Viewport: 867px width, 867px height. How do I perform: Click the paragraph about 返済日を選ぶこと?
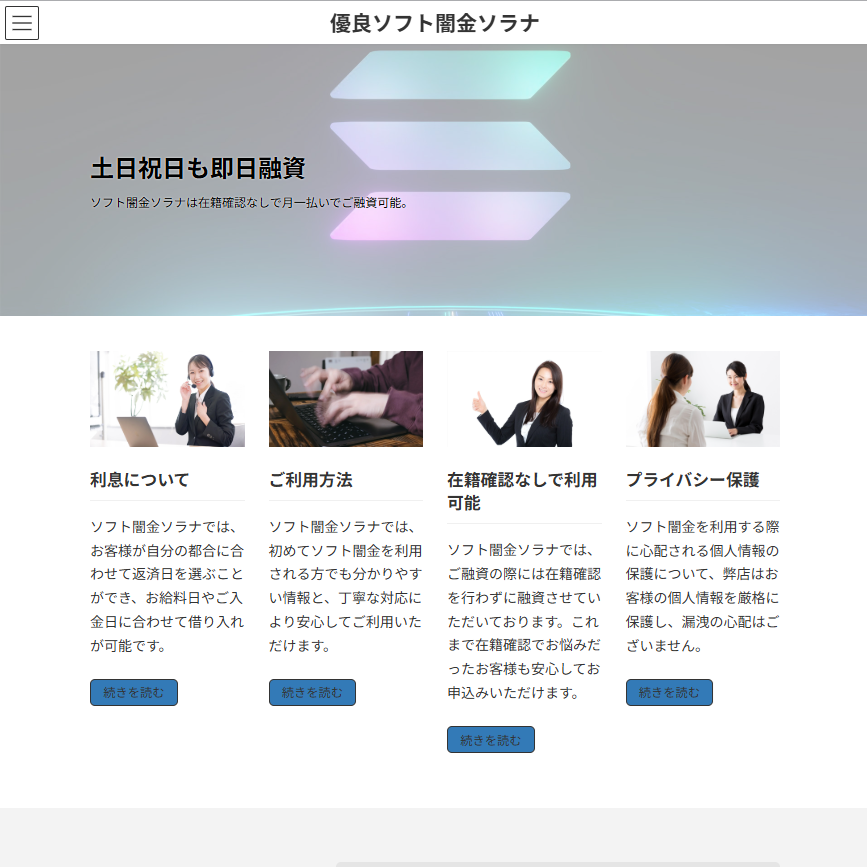[x=168, y=586]
